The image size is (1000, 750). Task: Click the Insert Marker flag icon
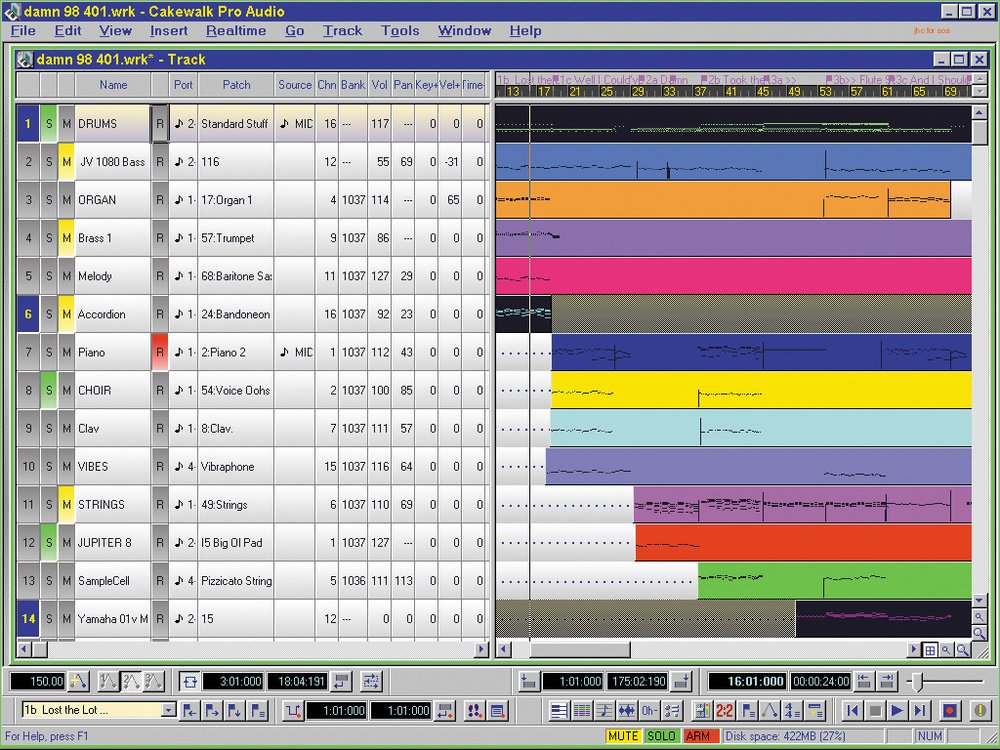[235, 710]
